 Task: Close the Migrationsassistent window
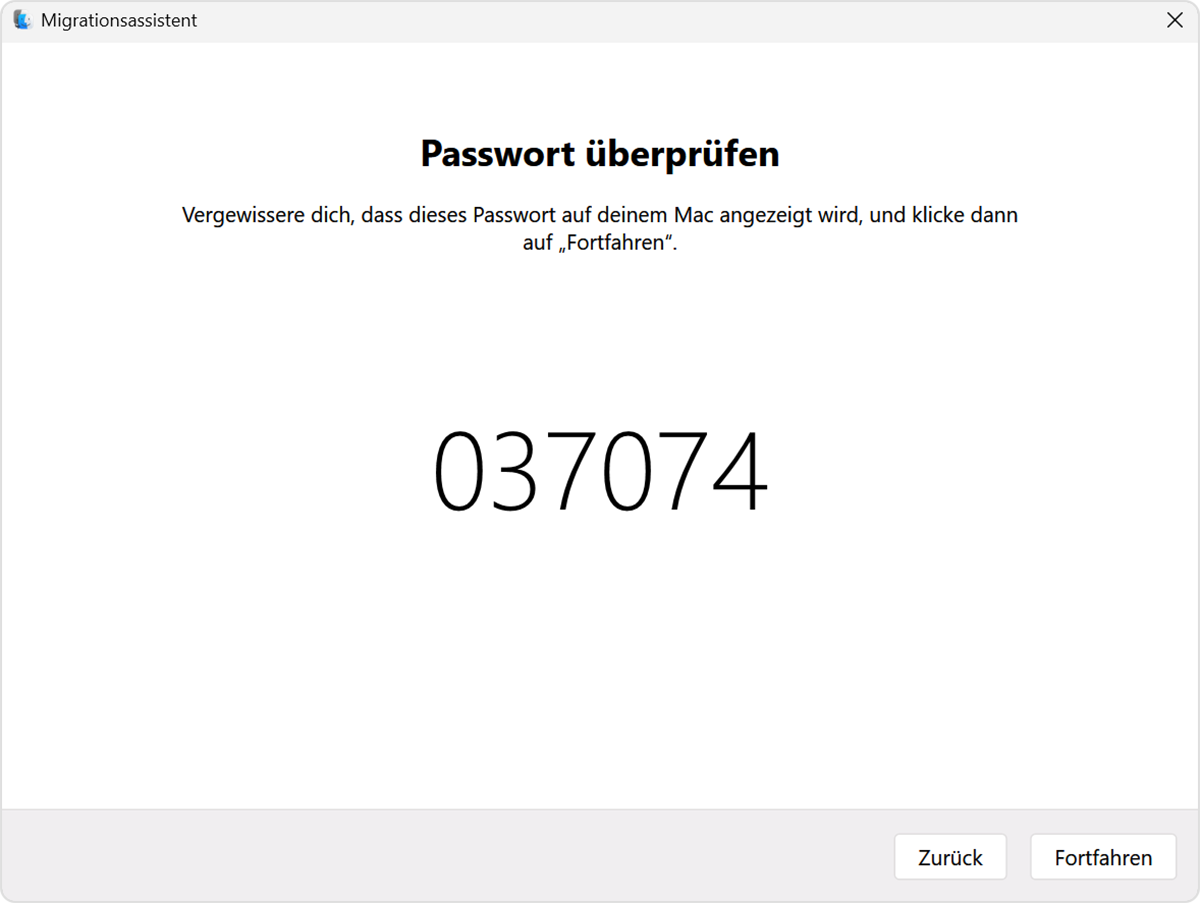[1175, 20]
